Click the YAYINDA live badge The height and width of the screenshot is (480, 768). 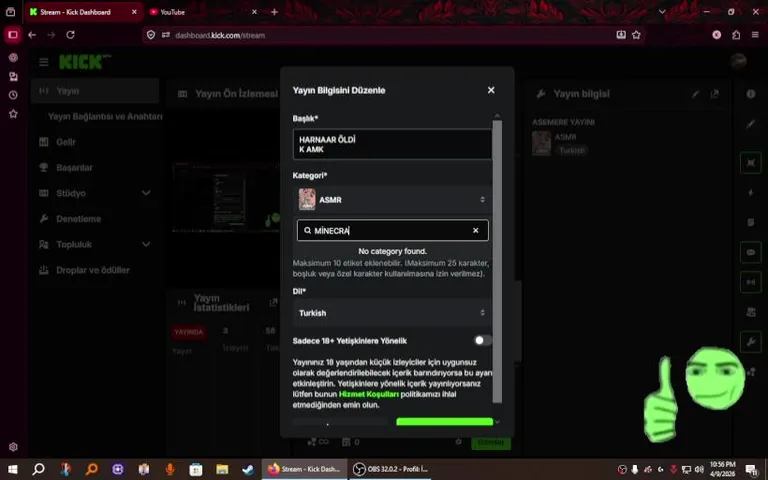(189, 332)
